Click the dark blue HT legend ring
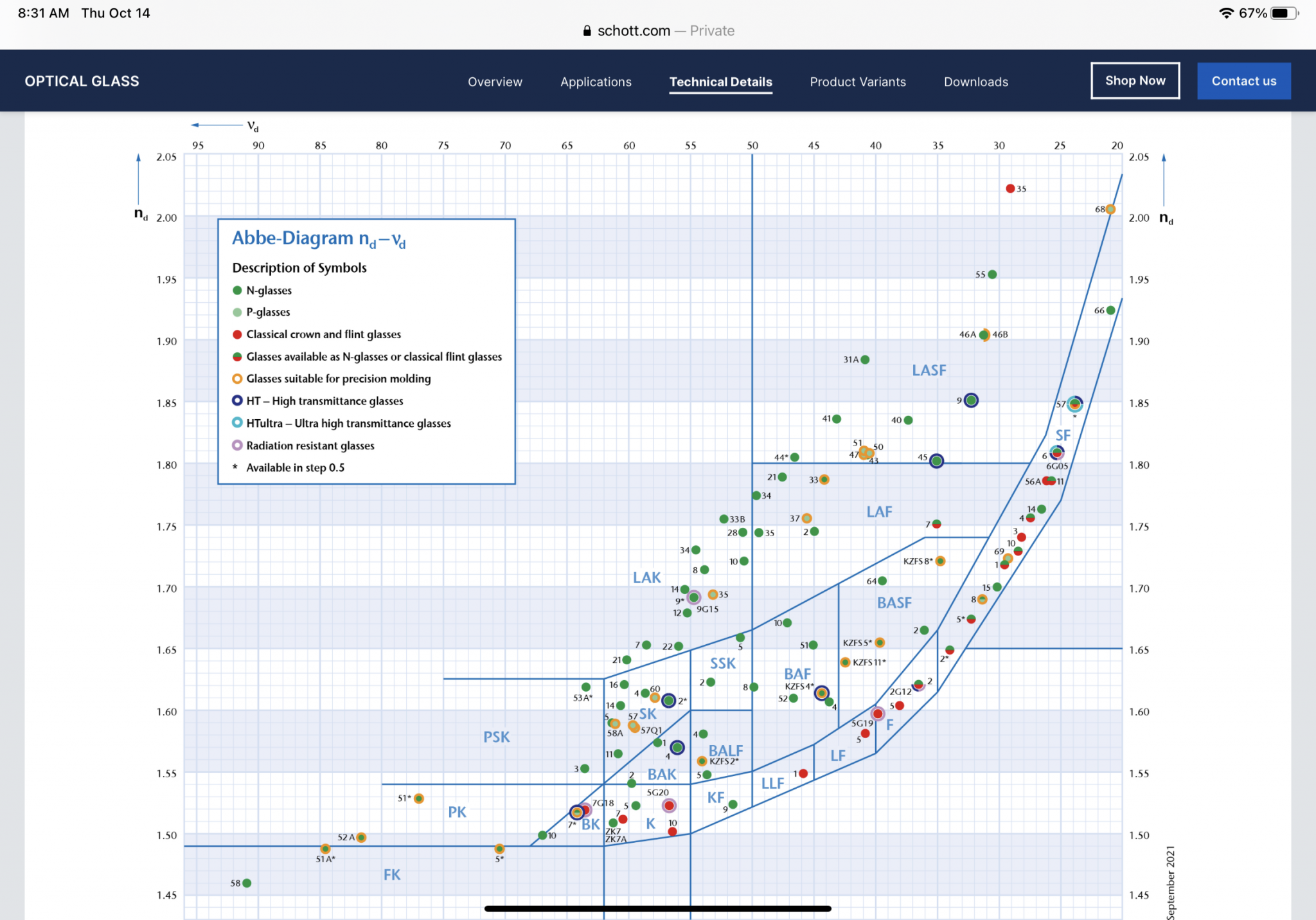The image size is (1316, 920). tap(237, 401)
